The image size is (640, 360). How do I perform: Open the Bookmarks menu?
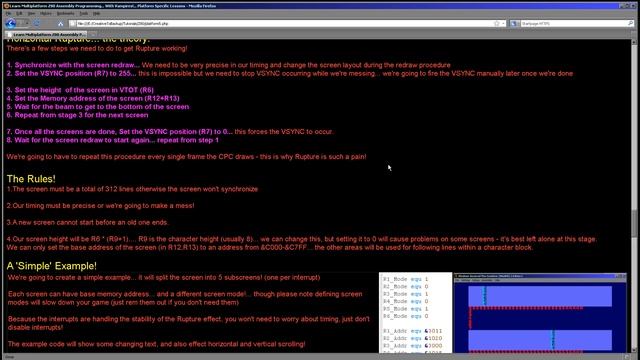click(x=65, y=13)
